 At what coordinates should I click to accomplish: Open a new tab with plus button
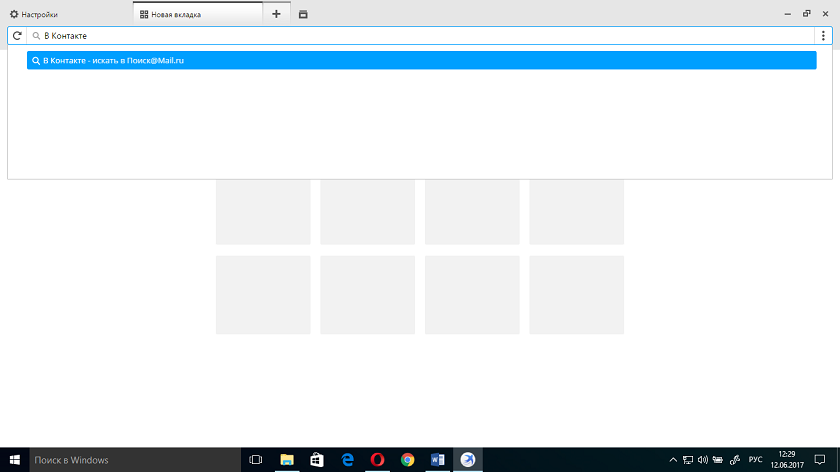276,14
